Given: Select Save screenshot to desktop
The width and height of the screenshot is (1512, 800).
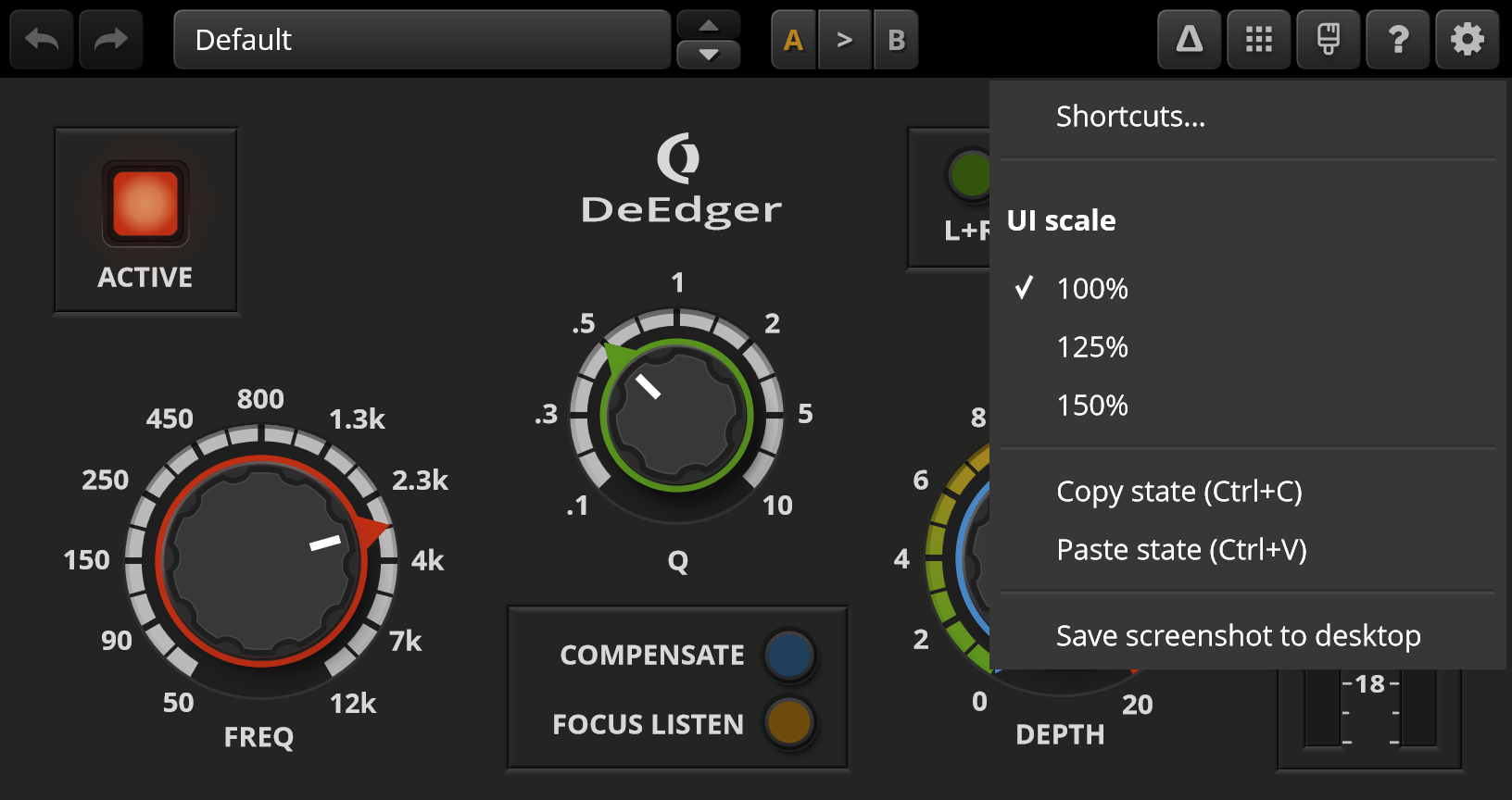Looking at the screenshot, I should tap(1248, 636).
